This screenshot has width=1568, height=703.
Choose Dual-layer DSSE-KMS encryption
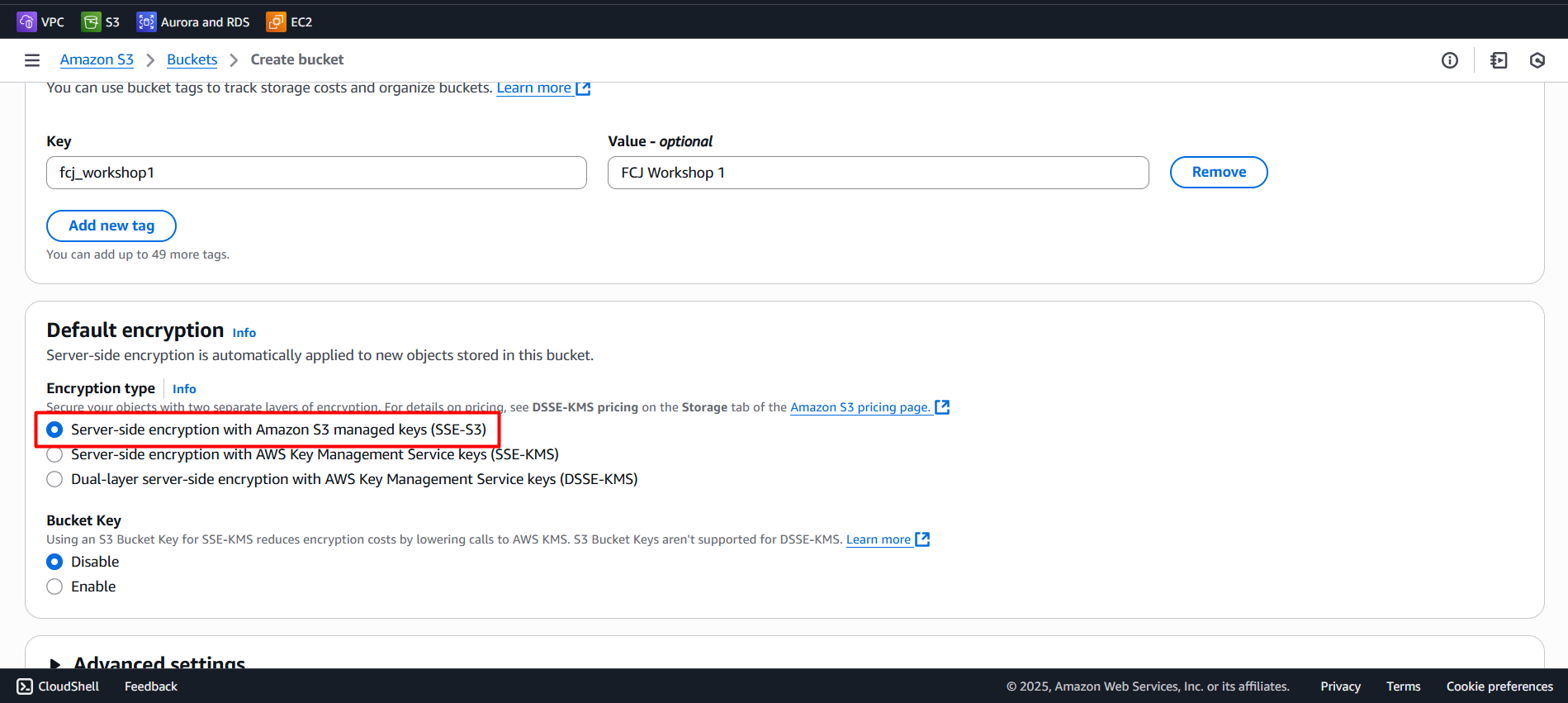pos(54,479)
